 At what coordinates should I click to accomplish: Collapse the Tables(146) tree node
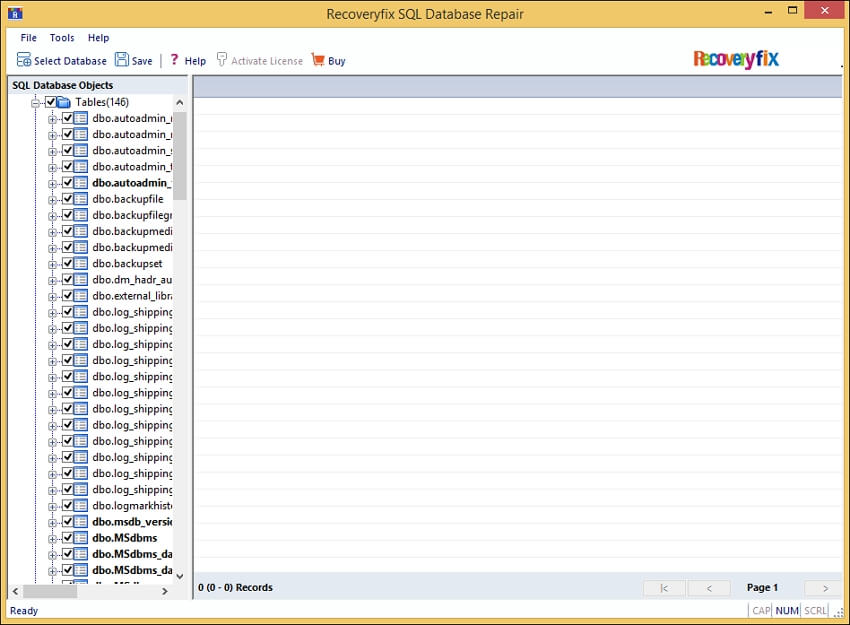[36, 103]
